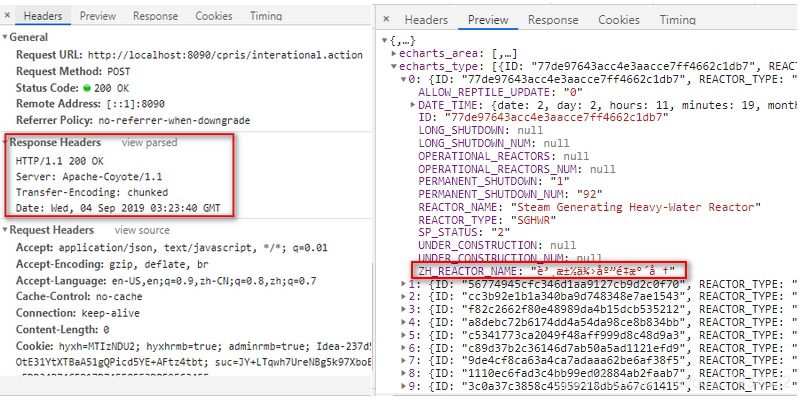Collapse item 0 in echarts_type
Viewport: 800px width, 400px height.
point(404,79)
